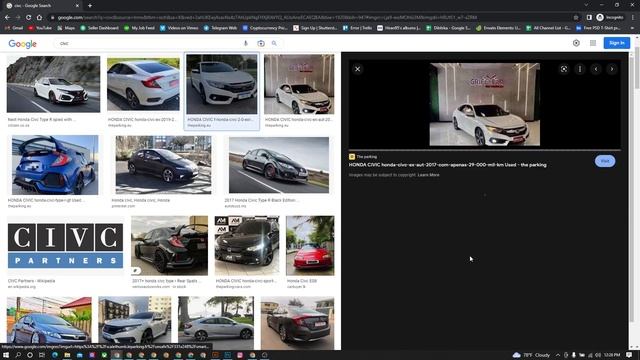Open File Explorer from the taskbar
640x360 pixels.
point(67,355)
